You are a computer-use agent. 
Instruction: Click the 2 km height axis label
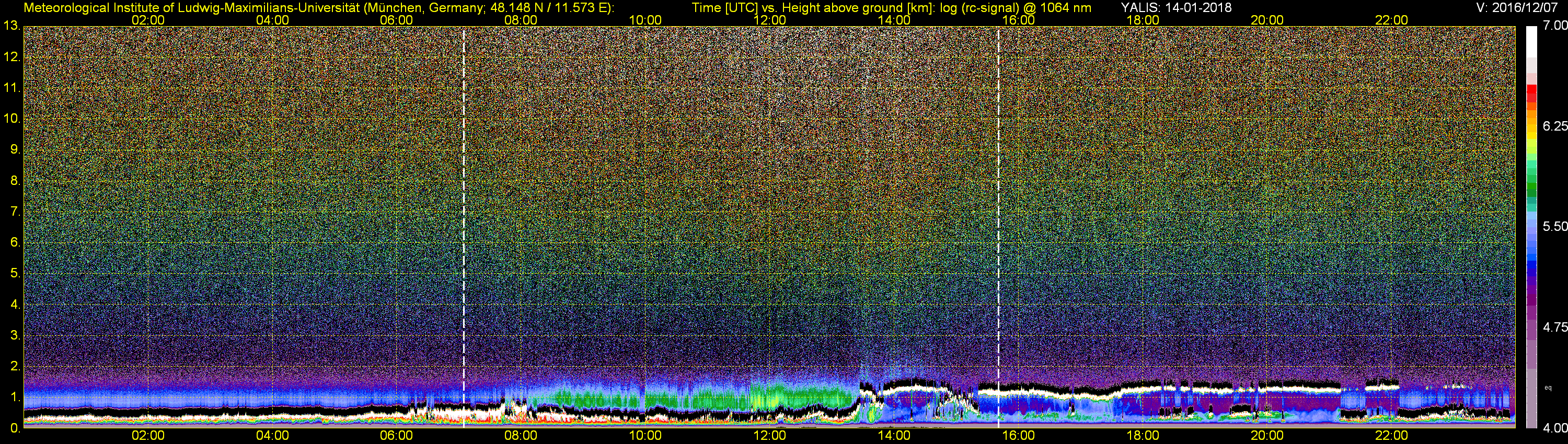point(15,366)
